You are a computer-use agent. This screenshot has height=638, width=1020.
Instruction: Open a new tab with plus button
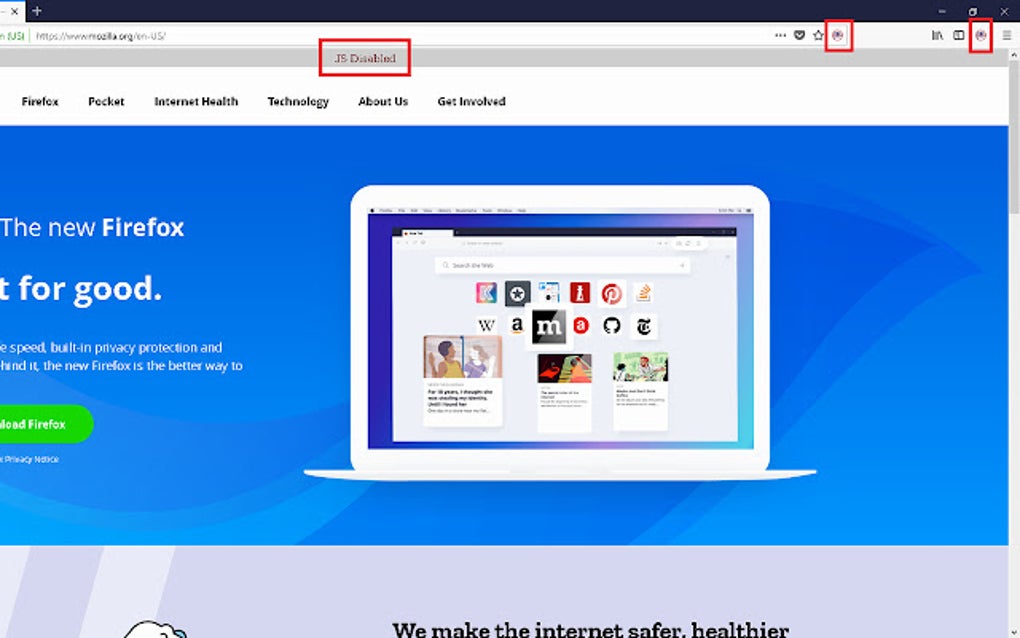(x=37, y=11)
